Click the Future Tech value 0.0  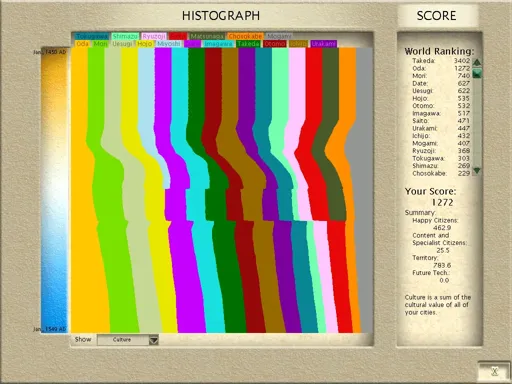[x=444, y=280]
